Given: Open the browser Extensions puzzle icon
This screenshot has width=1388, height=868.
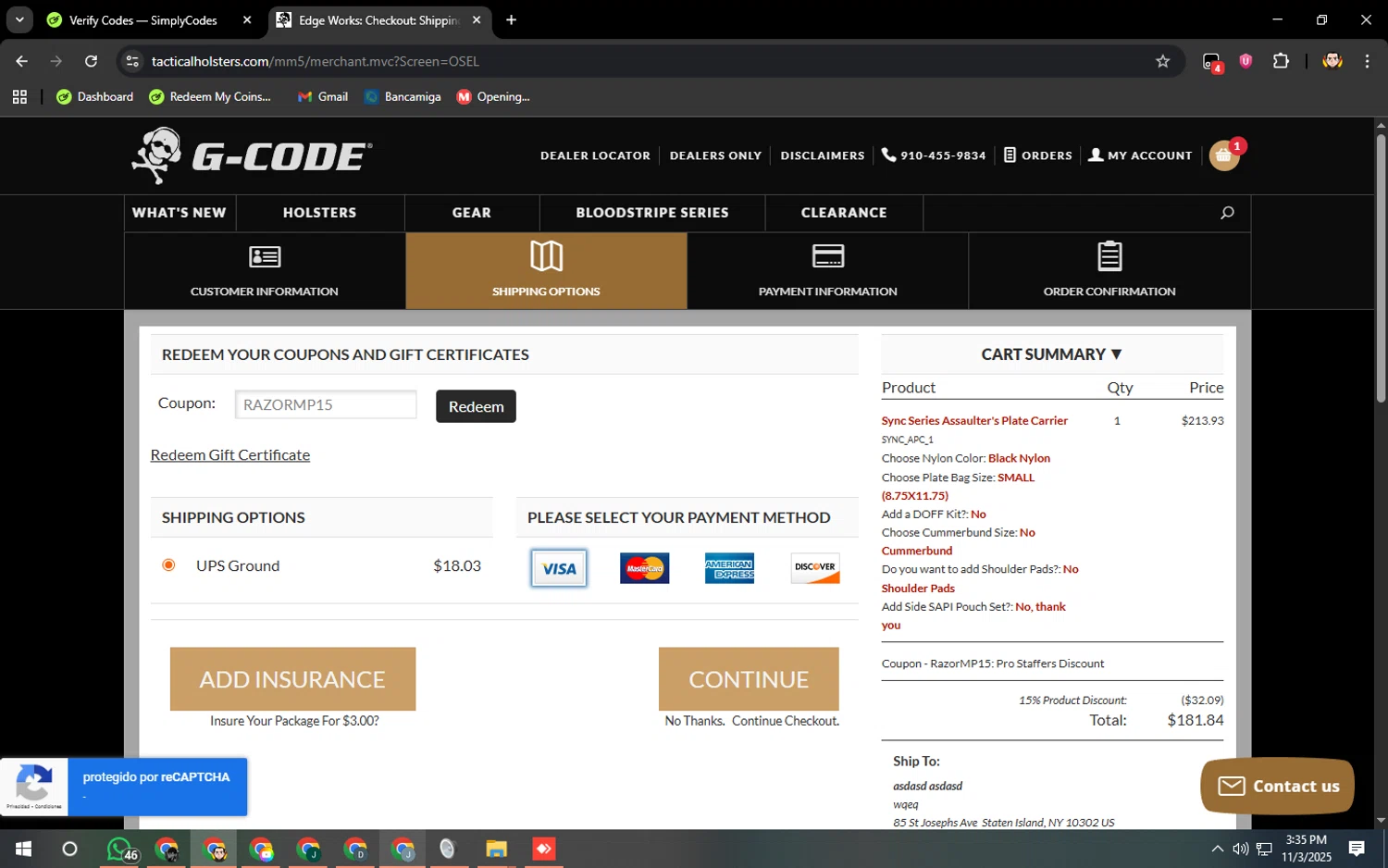Looking at the screenshot, I should point(1281,61).
